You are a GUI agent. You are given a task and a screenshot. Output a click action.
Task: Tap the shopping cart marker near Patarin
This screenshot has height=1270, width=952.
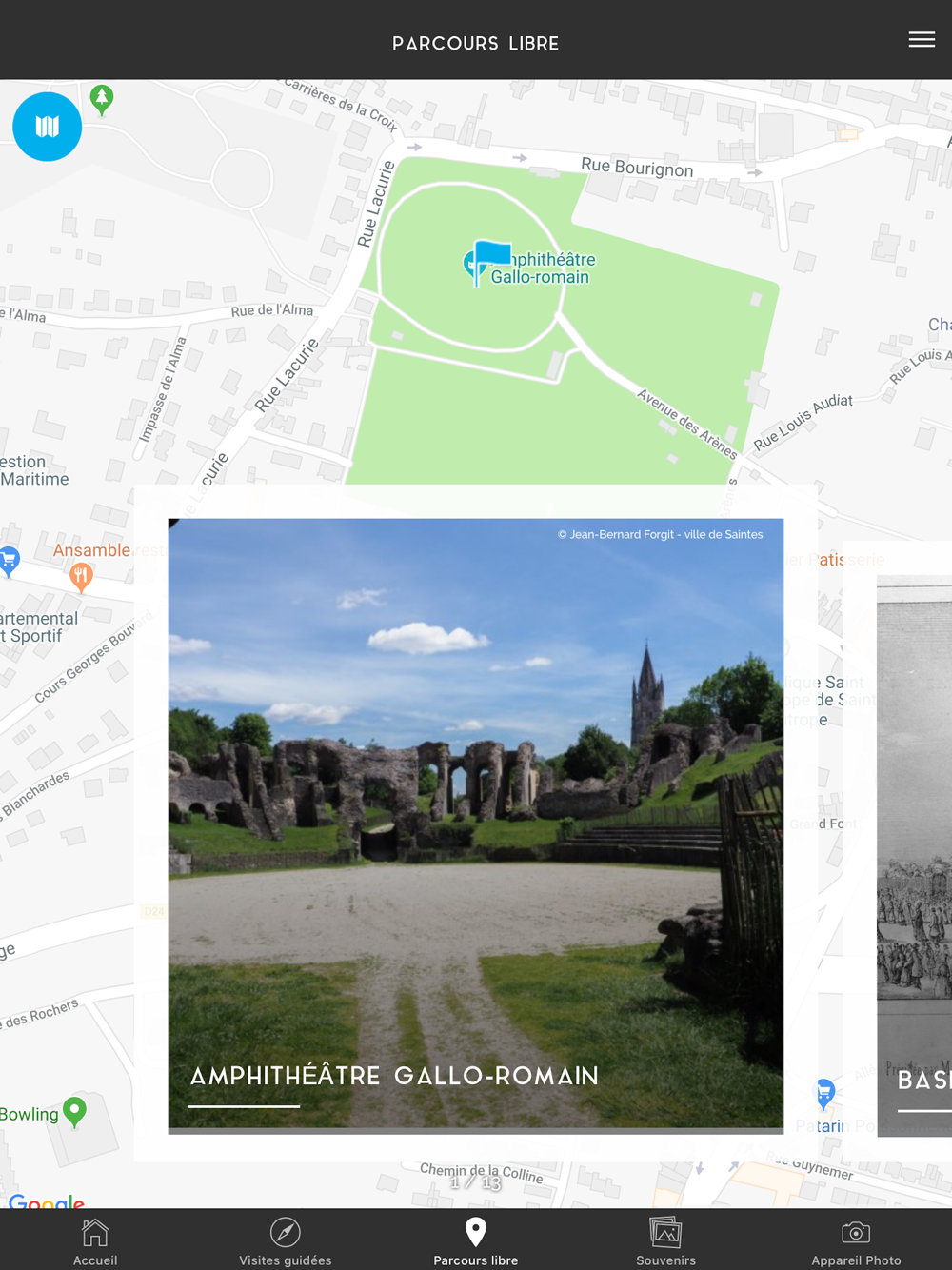(824, 1093)
